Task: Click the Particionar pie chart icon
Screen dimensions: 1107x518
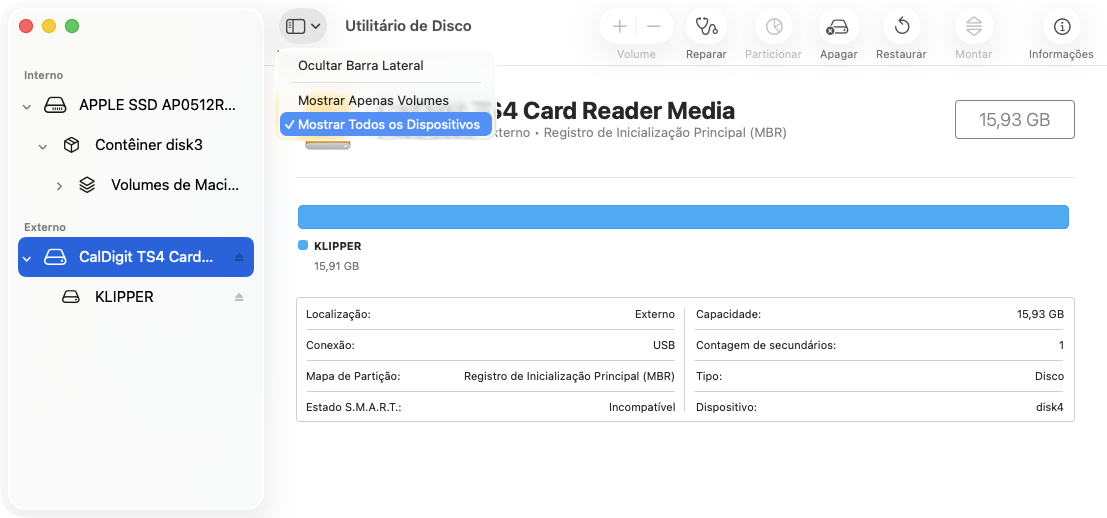Action: (x=773, y=27)
